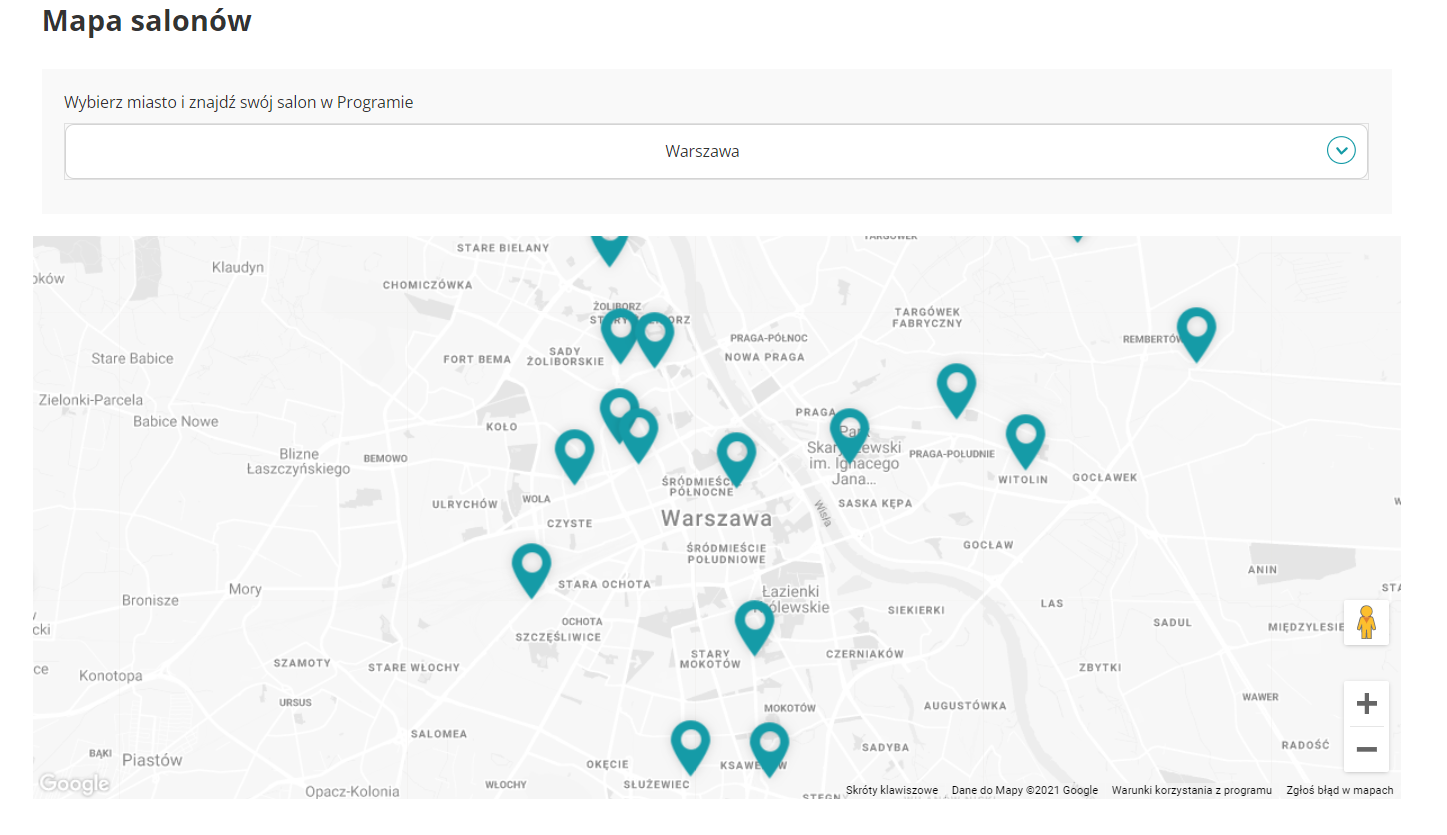Screen dimensions: 1447x835
Task: Select the salon pin east of Praga
Action: [x=956, y=390]
